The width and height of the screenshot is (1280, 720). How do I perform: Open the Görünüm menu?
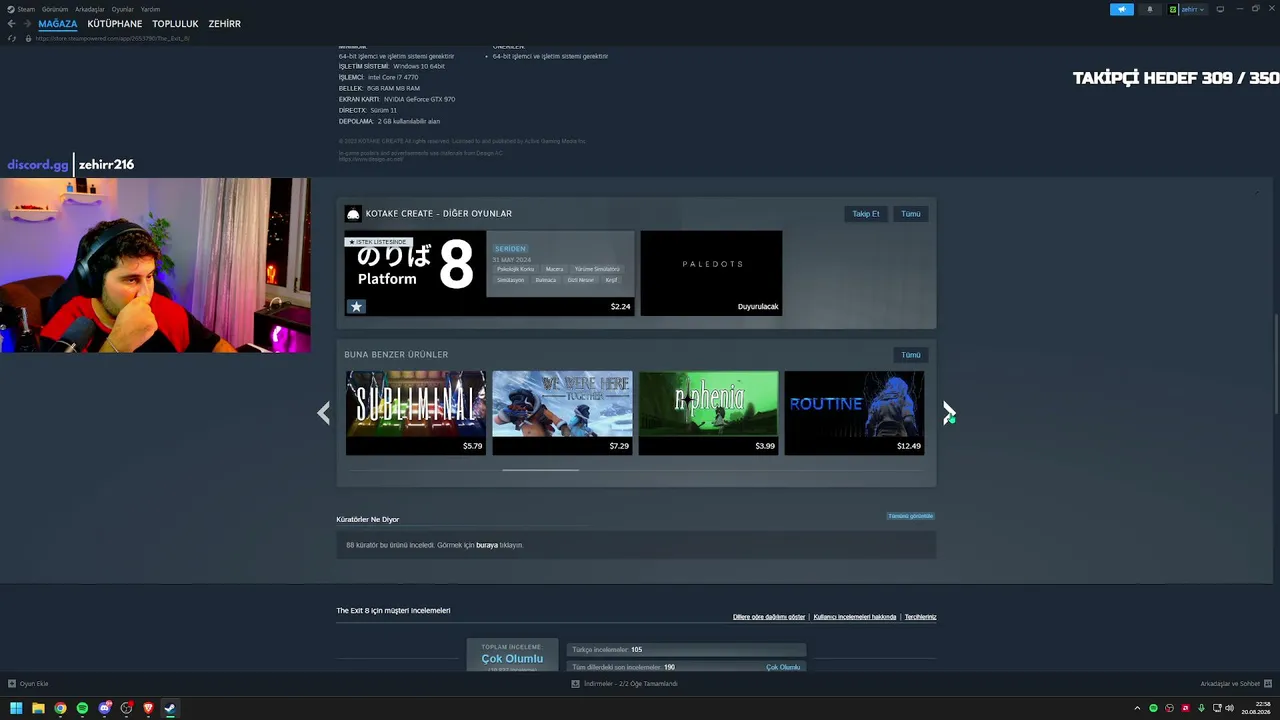(x=55, y=9)
